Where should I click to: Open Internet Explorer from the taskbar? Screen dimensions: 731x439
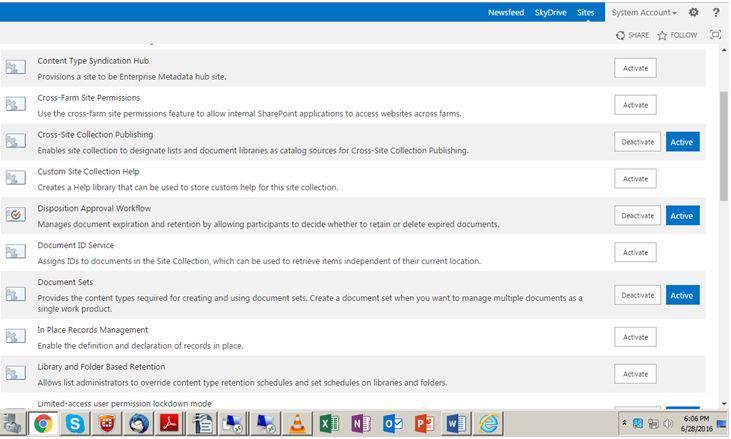488,424
